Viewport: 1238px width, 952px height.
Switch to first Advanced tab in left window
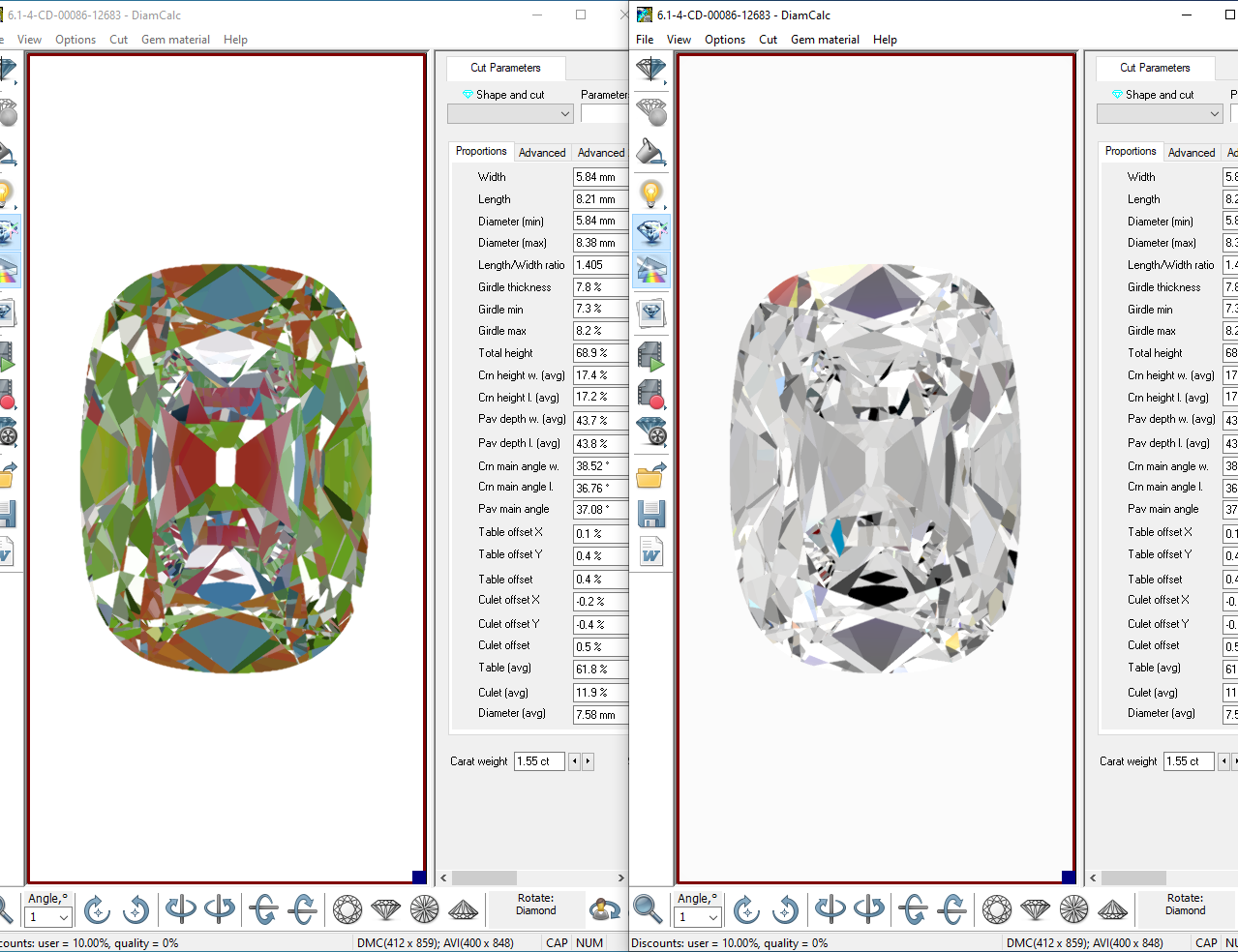point(542,153)
